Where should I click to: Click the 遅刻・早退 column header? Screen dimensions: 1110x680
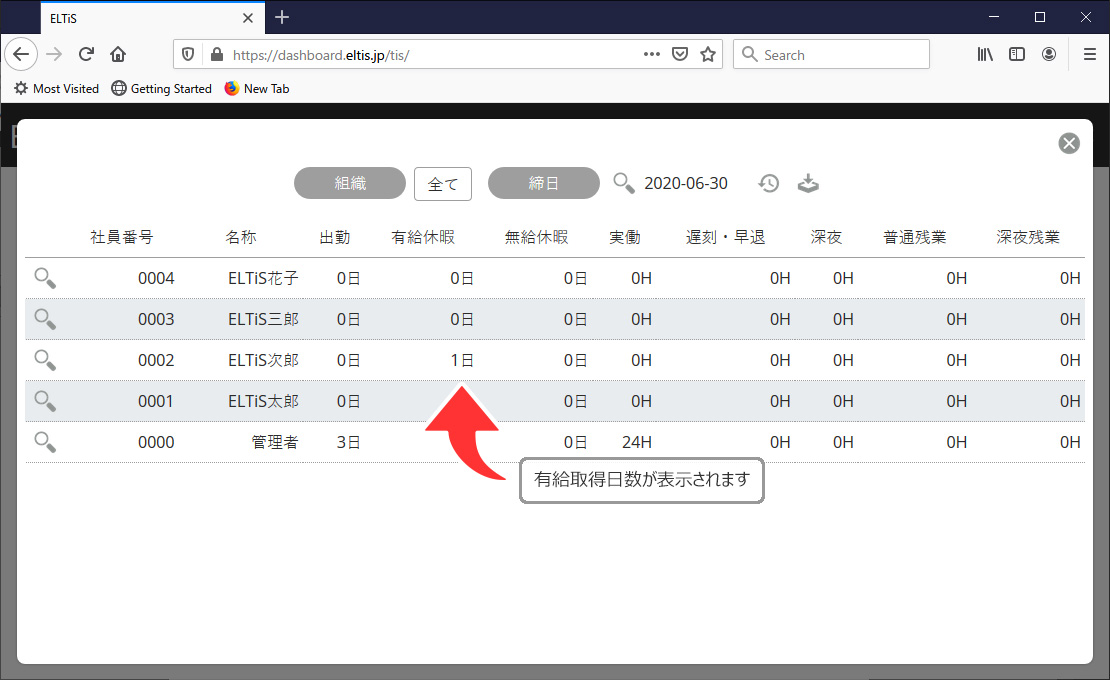pyautogui.click(x=726, y=237)
